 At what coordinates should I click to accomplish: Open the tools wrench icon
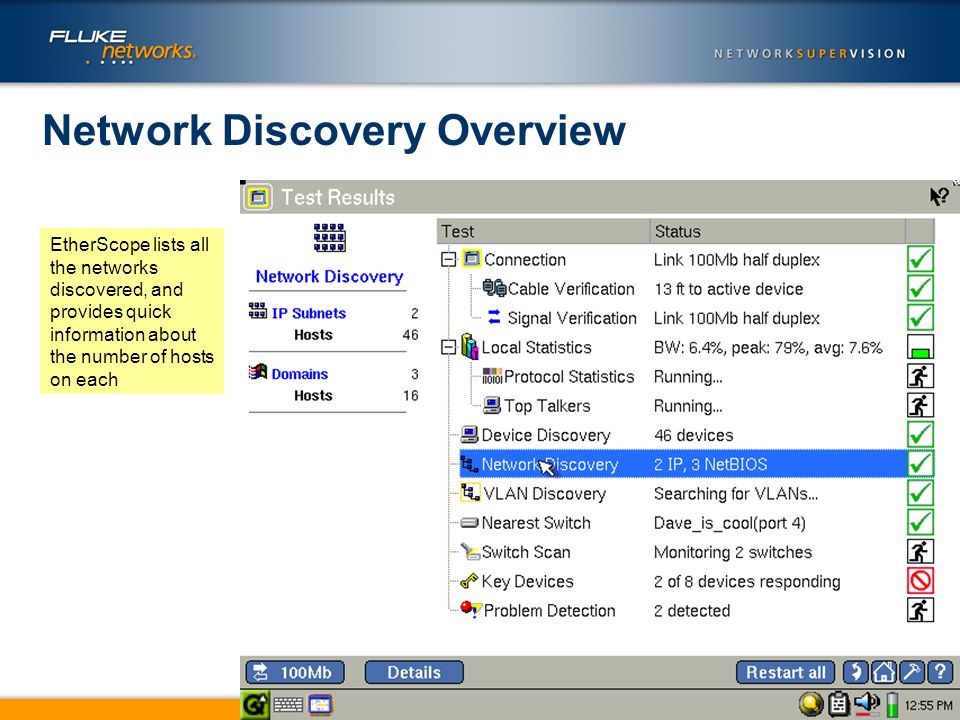912,672
